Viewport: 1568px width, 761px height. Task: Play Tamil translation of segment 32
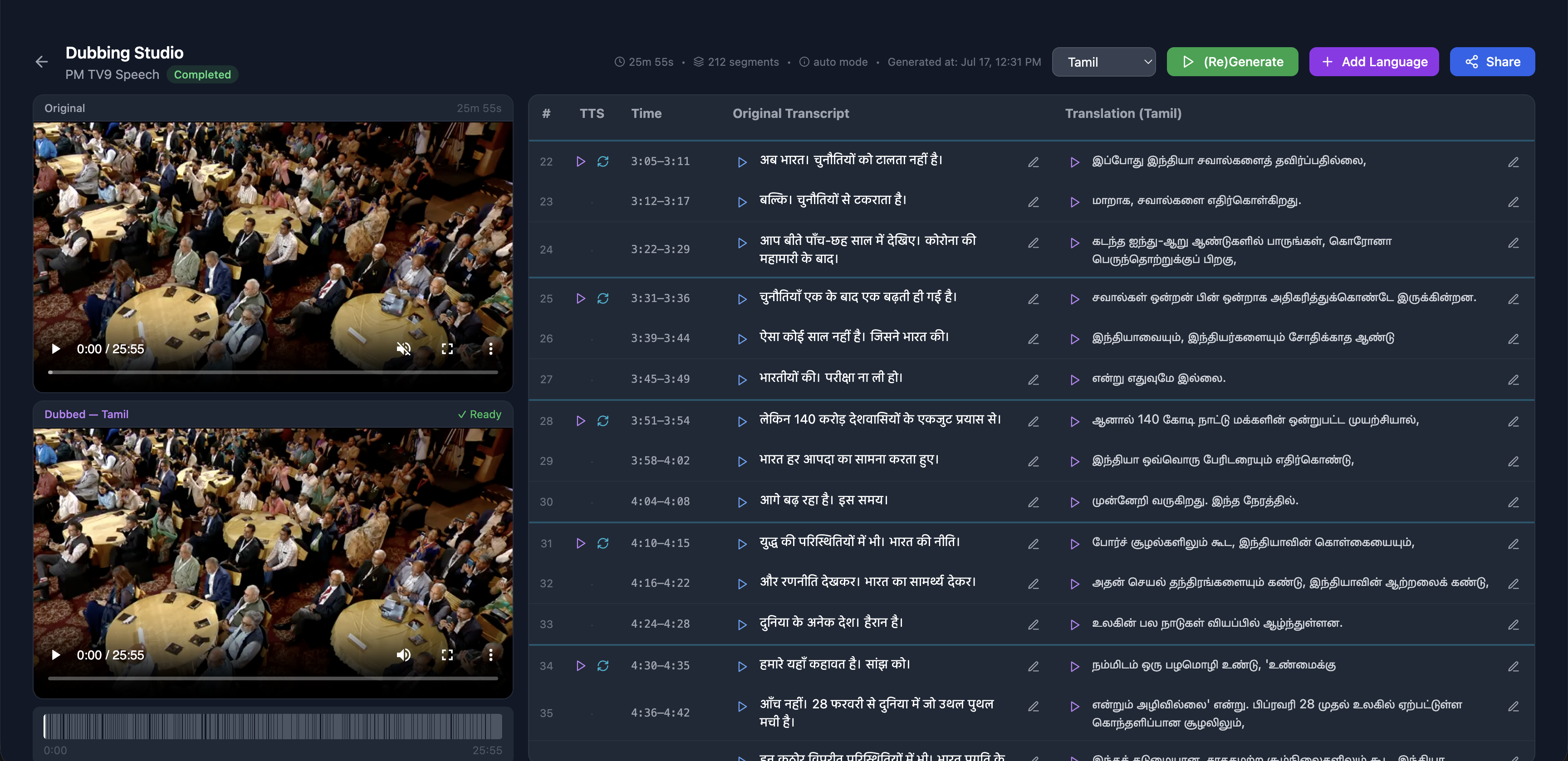[x=1074, y=584]
